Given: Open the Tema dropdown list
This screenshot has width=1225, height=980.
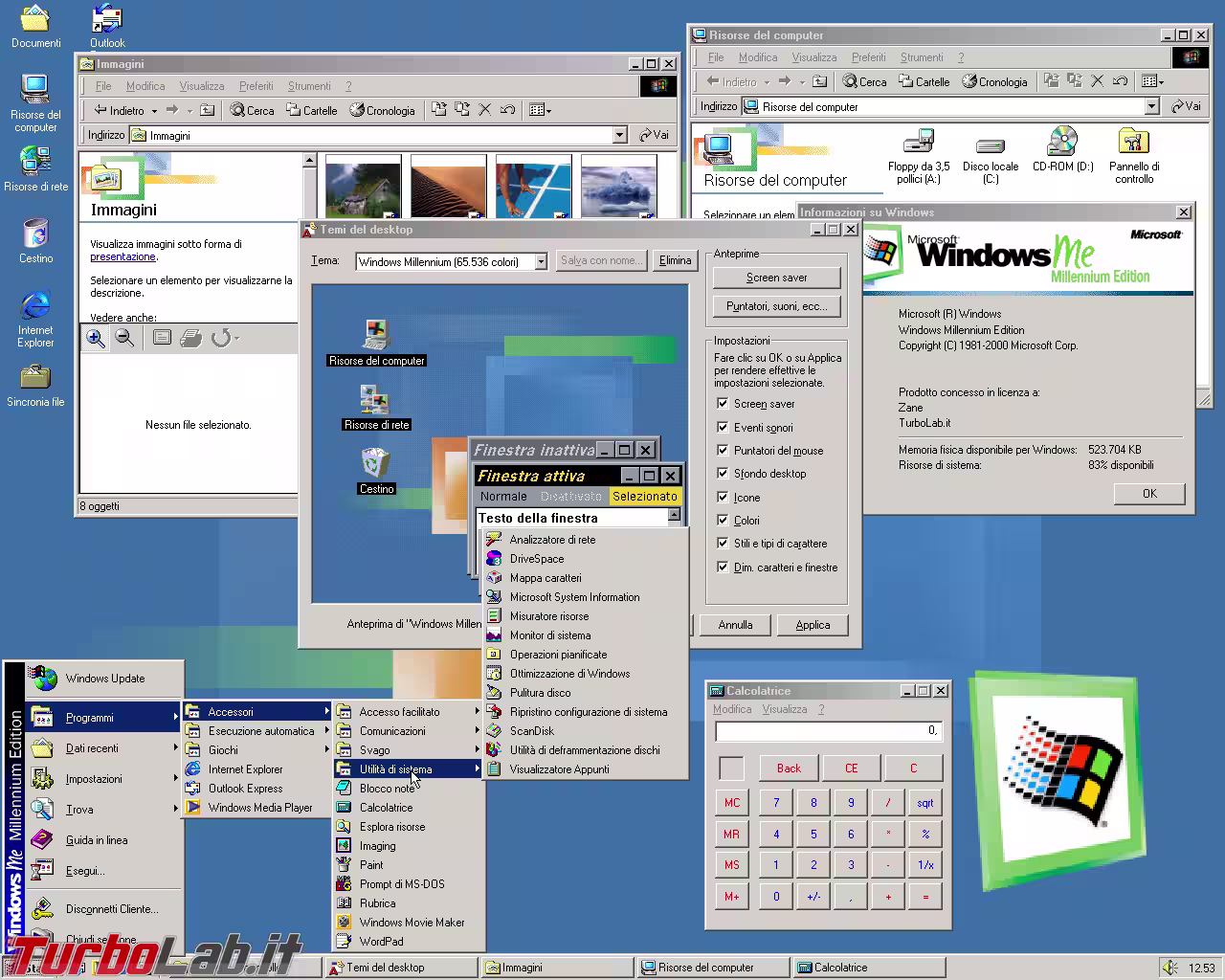Looking at the screenshot, I should (541, 261).
